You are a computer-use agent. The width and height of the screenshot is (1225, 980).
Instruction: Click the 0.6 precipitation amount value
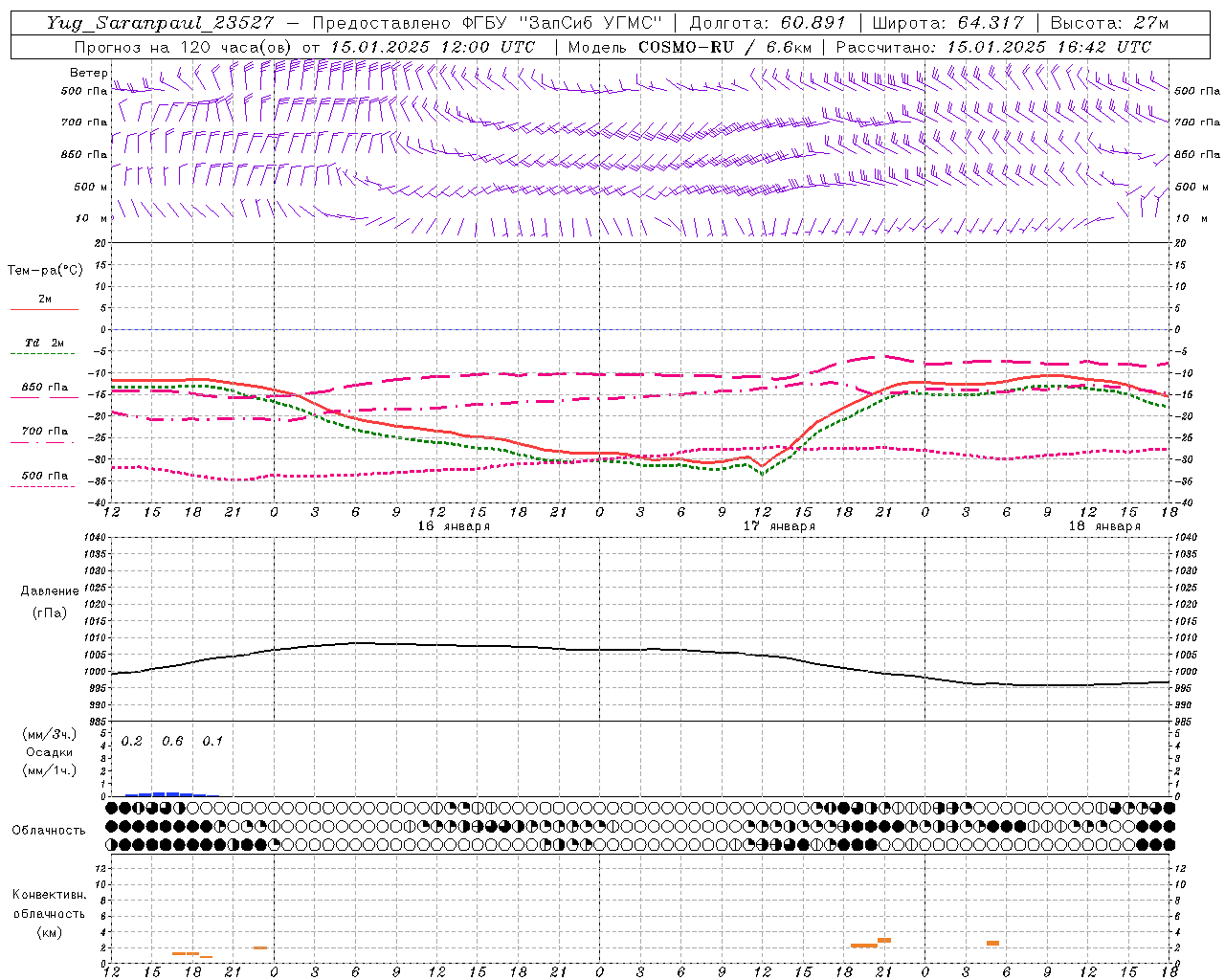(172, 742)
